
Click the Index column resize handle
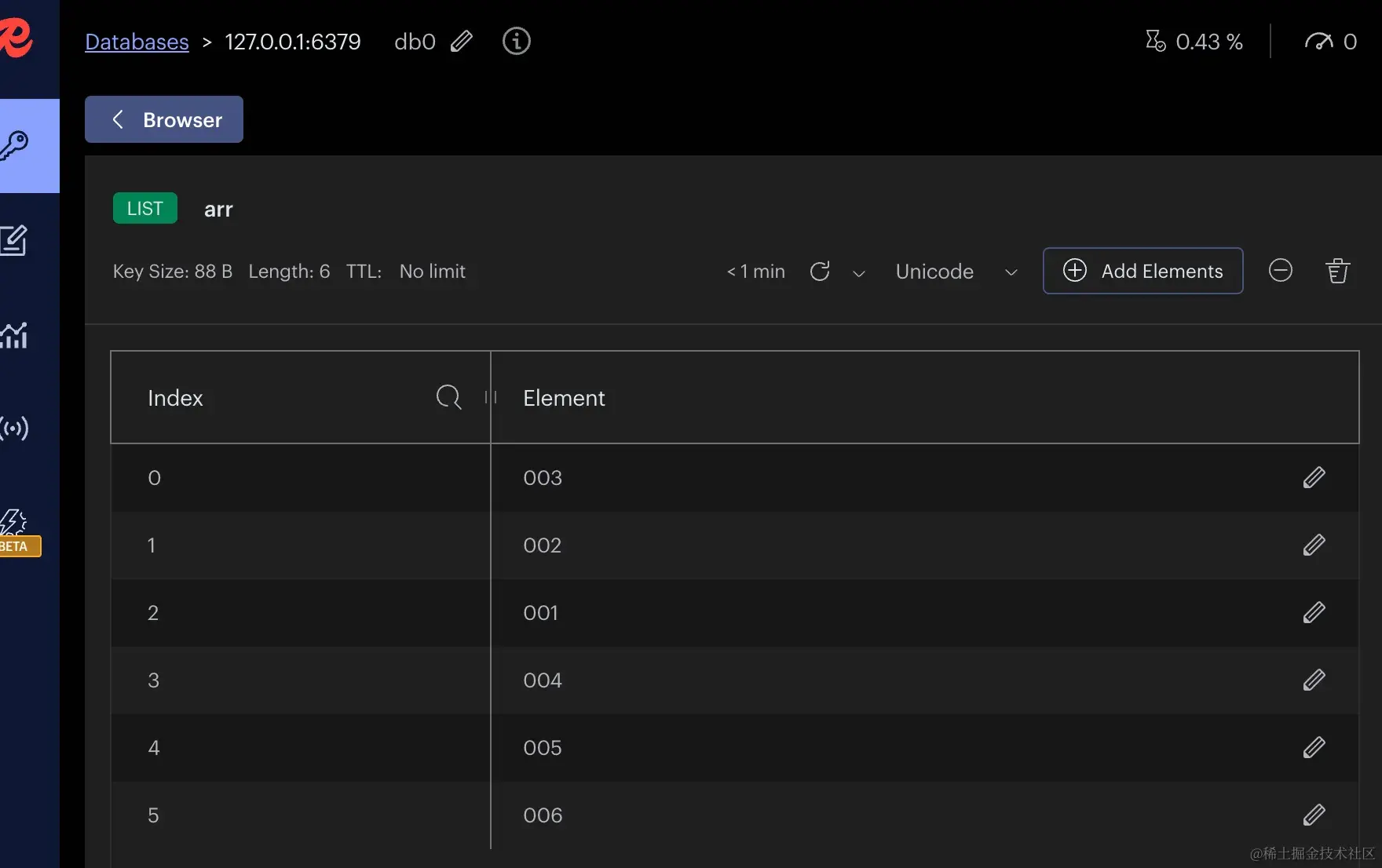point(491,397)
